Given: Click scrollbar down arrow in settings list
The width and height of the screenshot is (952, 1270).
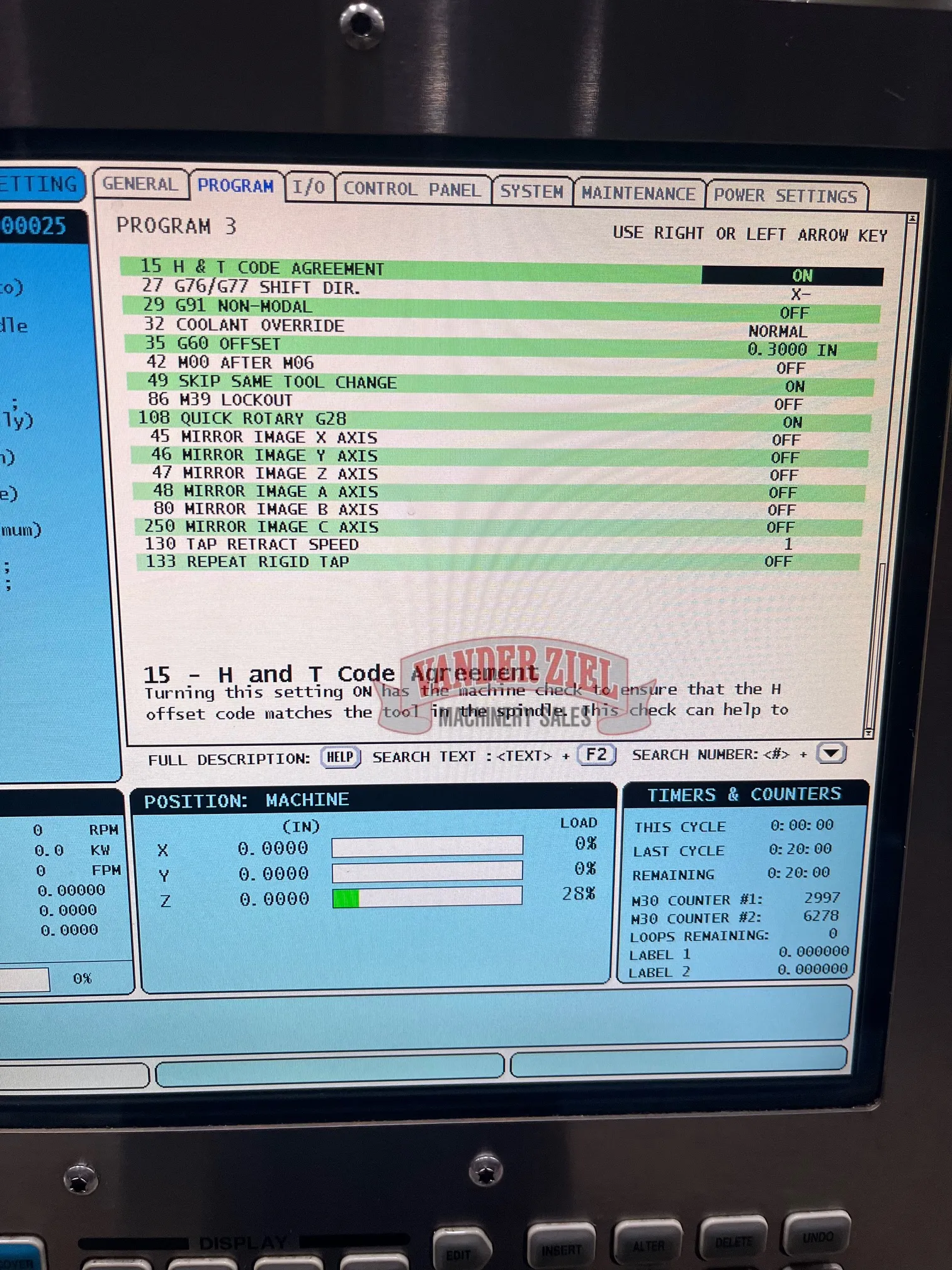Looking at the screenshot, I should tap(868, 733).
